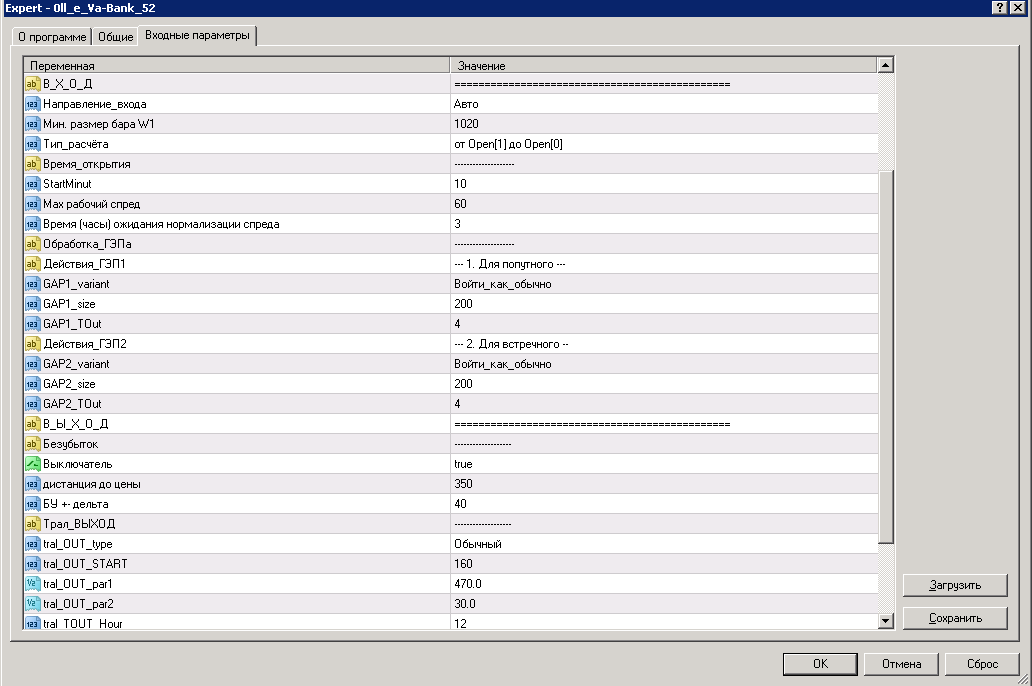Click the icon next to Тип_расчёта
Viewport: 1032px width, 686px height.
pos(32,144)
